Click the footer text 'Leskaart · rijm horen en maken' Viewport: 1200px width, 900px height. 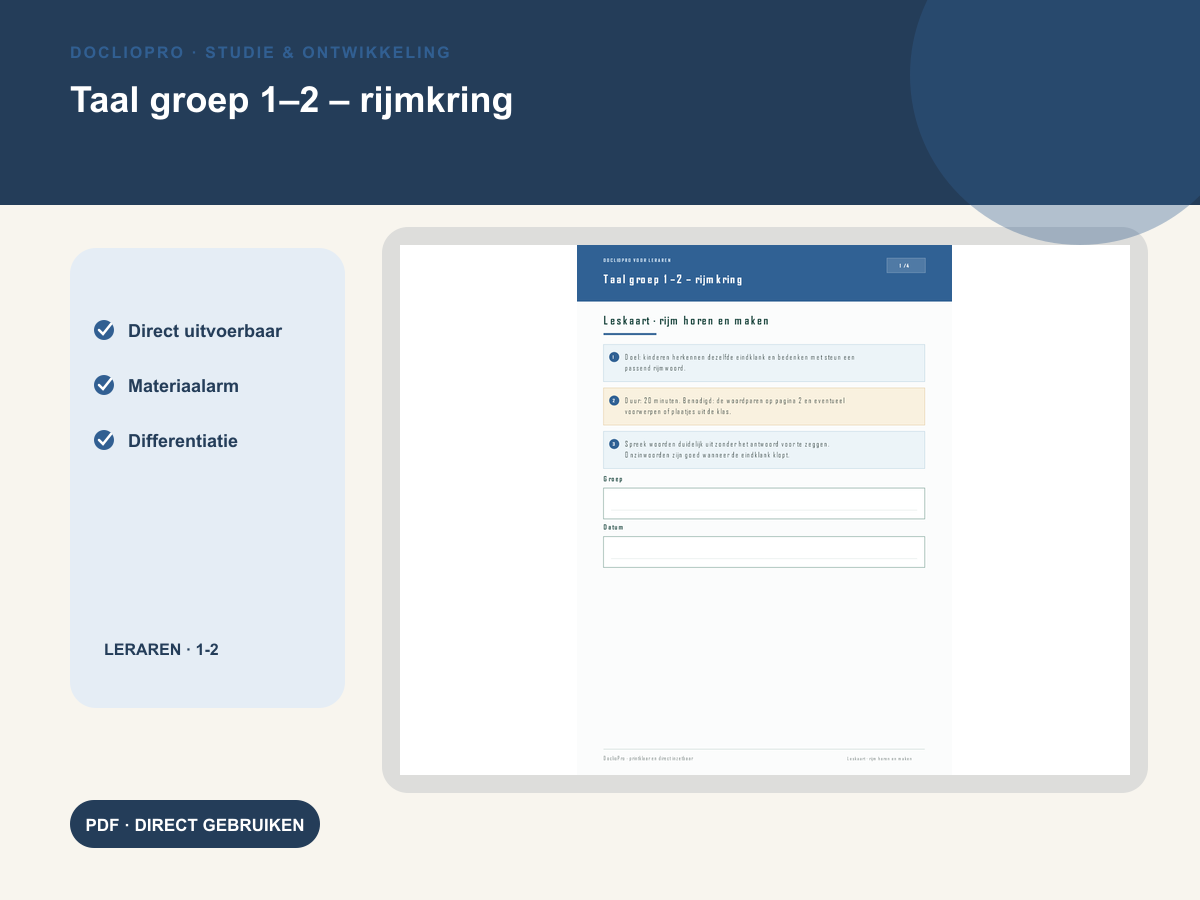[x=880, y=759]
